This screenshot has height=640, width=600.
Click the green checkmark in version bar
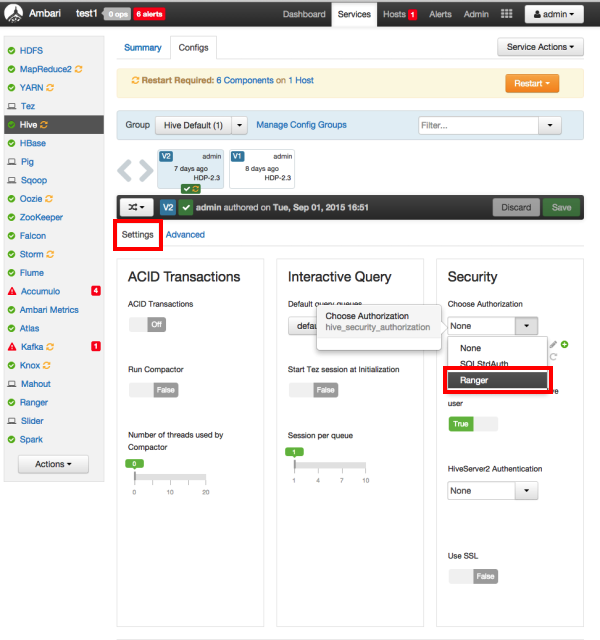(x=186, y=207)
